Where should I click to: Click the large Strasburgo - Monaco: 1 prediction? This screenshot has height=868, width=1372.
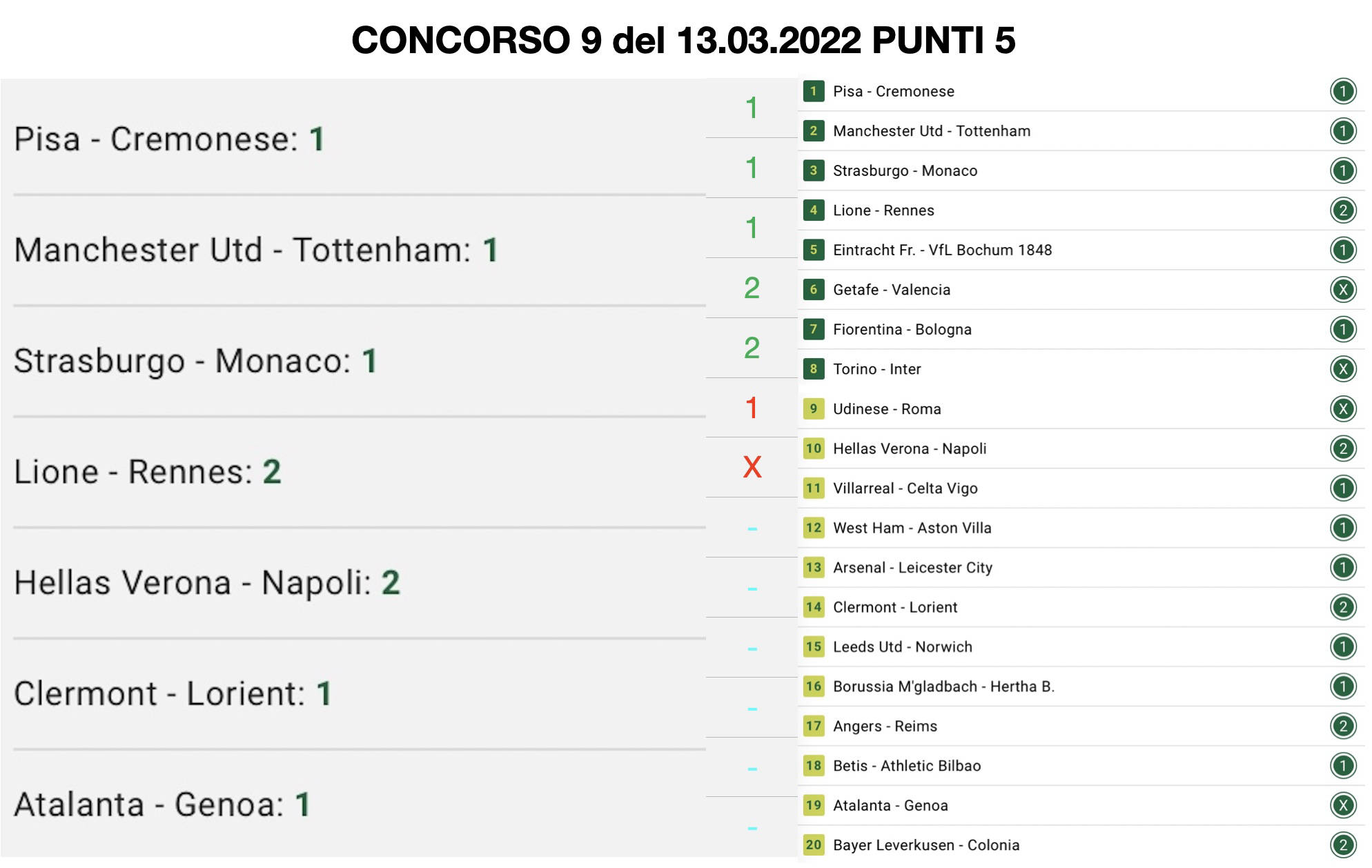coord(195,361)
